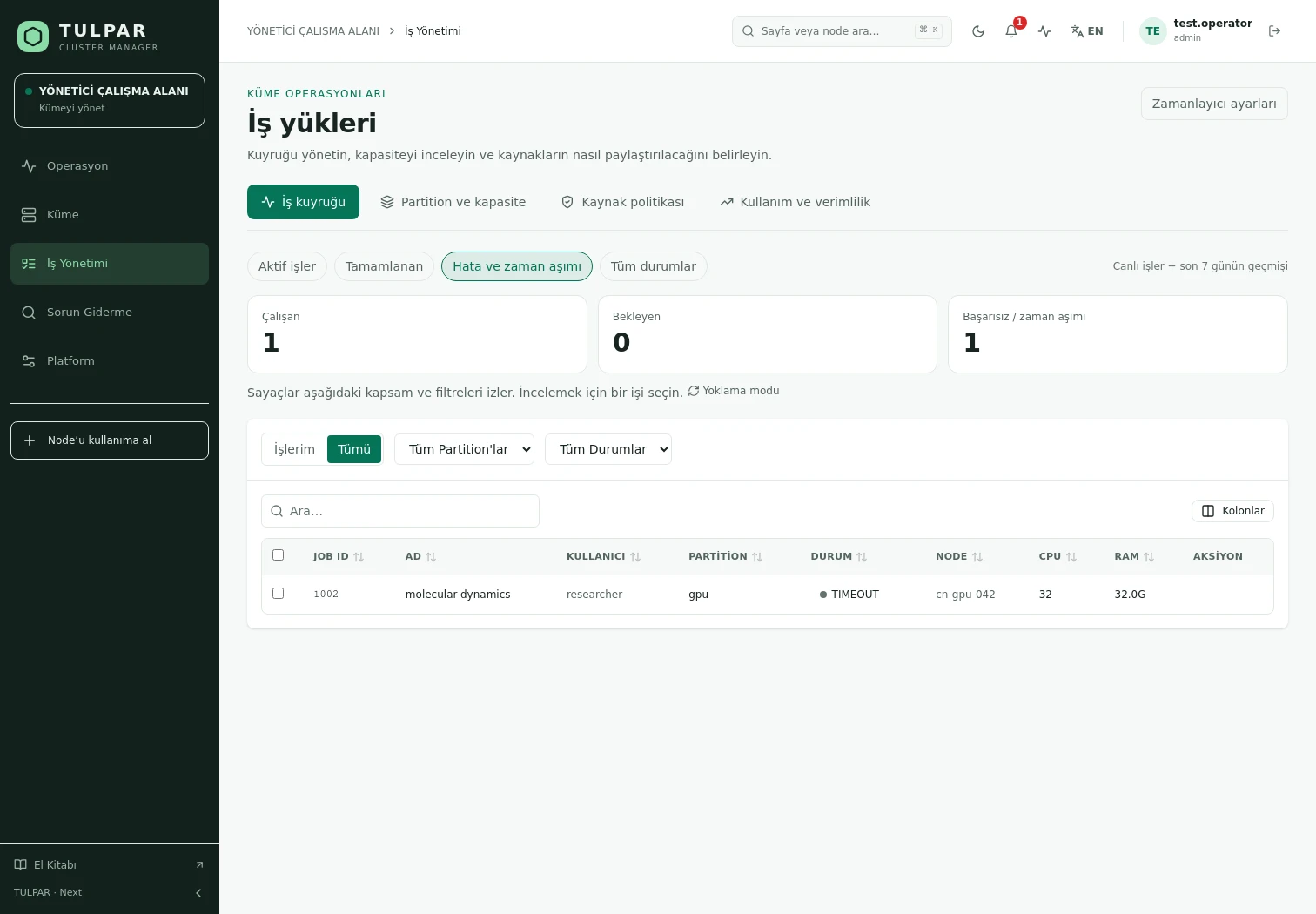This screenshot has width=1316, height=914.
Task: Focus the Sayfa veya node ara search box
Action: point(842,31)
